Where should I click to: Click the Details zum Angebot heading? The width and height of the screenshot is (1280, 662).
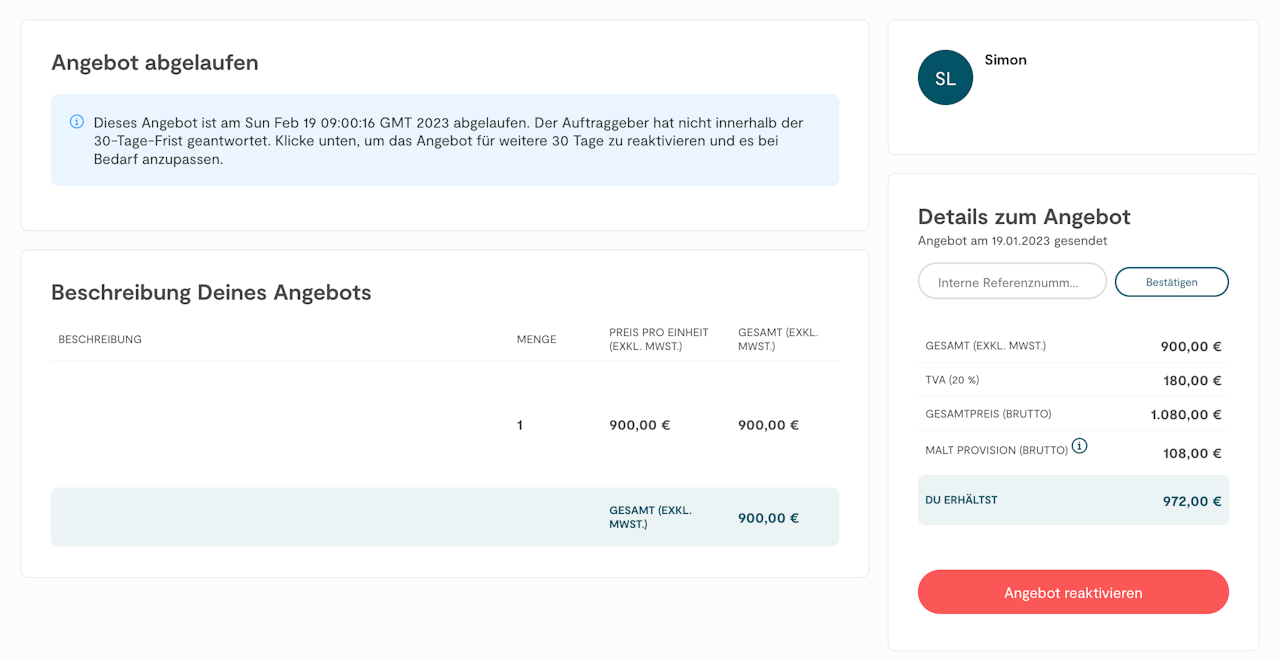point(1024,217)
